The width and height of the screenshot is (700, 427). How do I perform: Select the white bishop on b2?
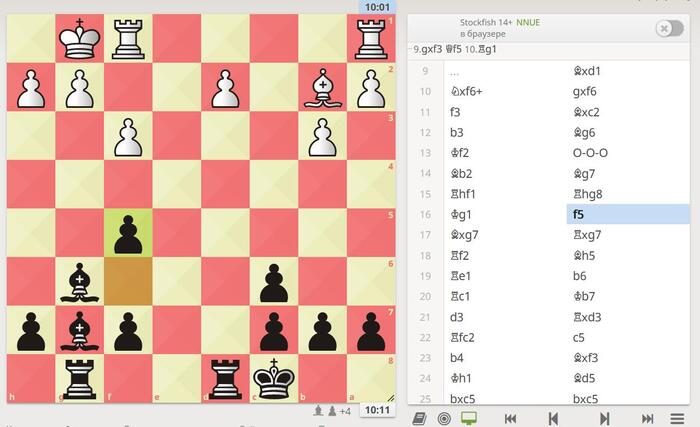(x=323, y=87)
